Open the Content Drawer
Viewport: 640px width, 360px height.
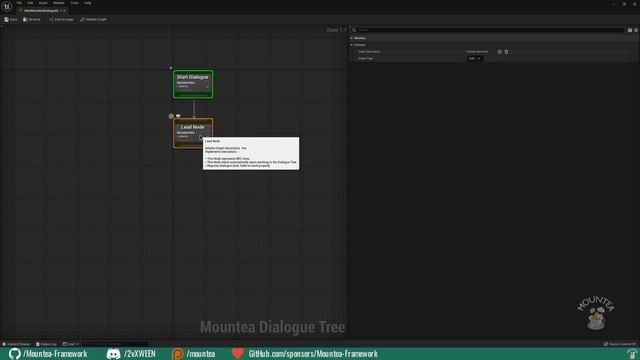click(x=16, y=344)
